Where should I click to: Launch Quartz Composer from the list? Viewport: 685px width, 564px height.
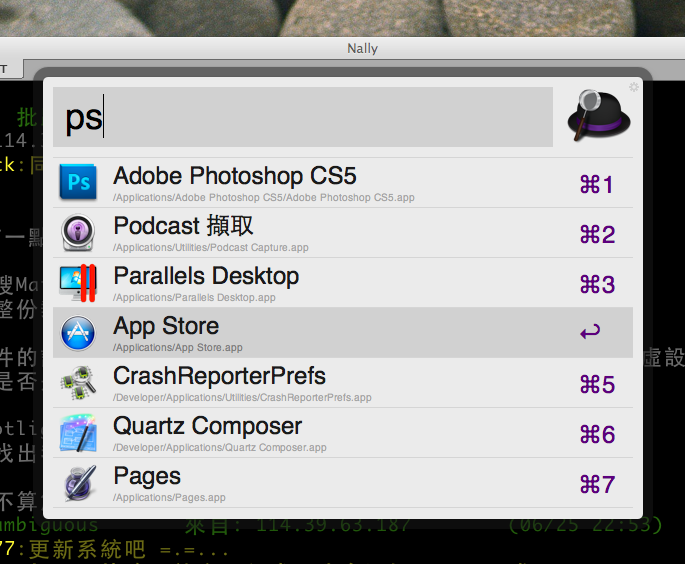point(343,433)
